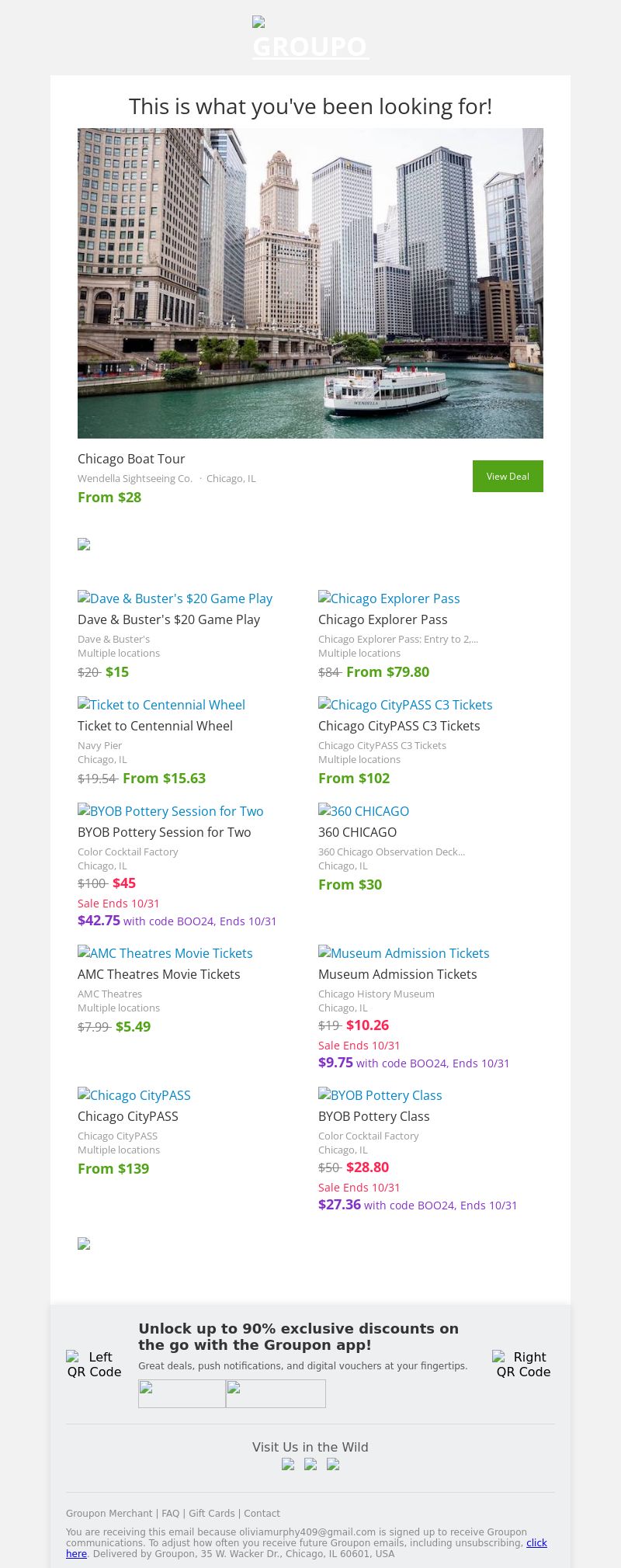The height and width of the screenshot is (1568, 621).
Task: Open the middle social icon under Visit Us
Action: [310, 1464]
